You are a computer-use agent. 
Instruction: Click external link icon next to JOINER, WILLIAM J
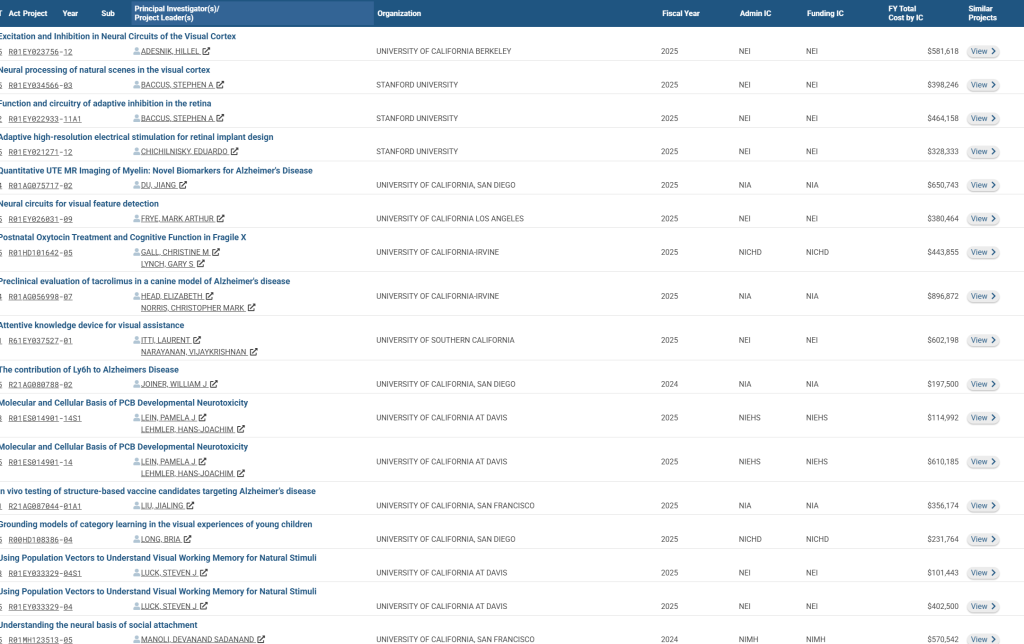click(x=214, y=384)
